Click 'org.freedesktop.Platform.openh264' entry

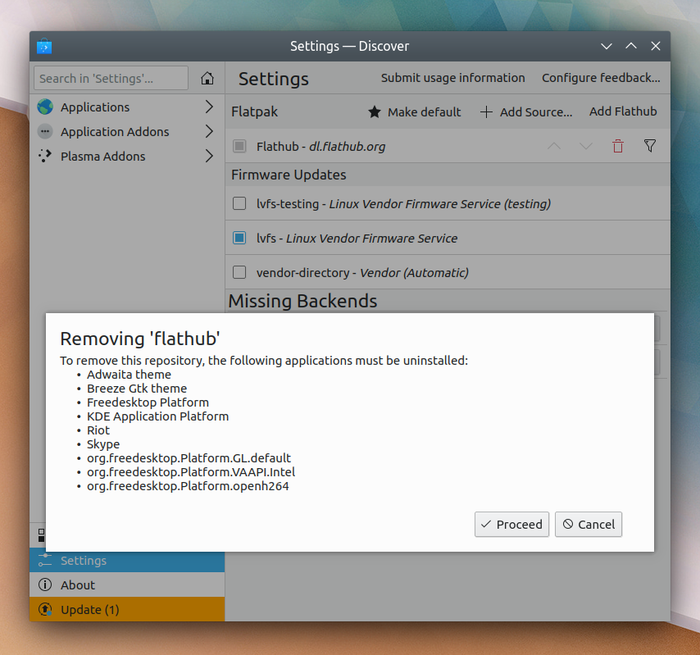(x=188, y=486)
